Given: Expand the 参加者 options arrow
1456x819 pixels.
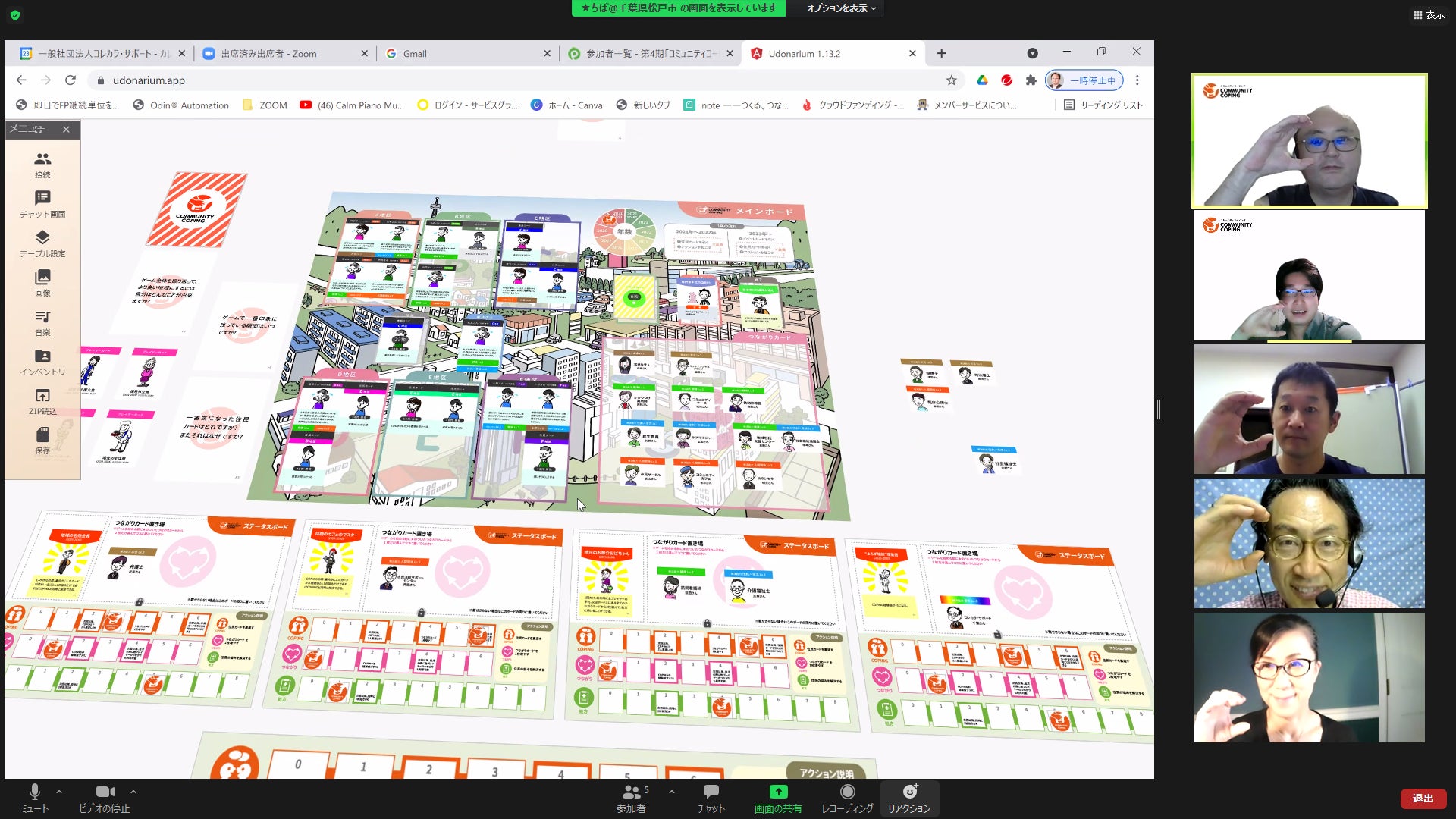Looking at the screenshot, I should click(671, 792).
